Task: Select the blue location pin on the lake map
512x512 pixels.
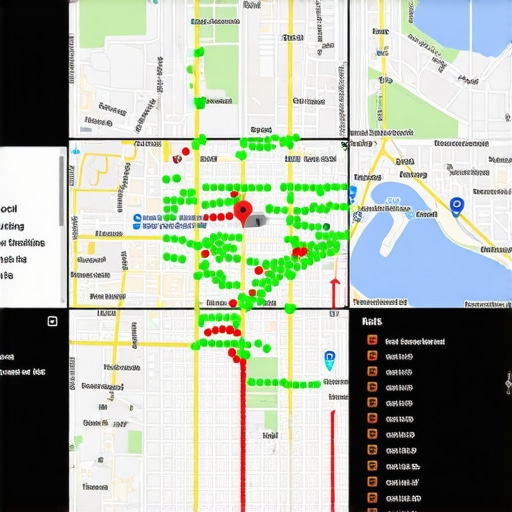Action: (x=456, y=207)
